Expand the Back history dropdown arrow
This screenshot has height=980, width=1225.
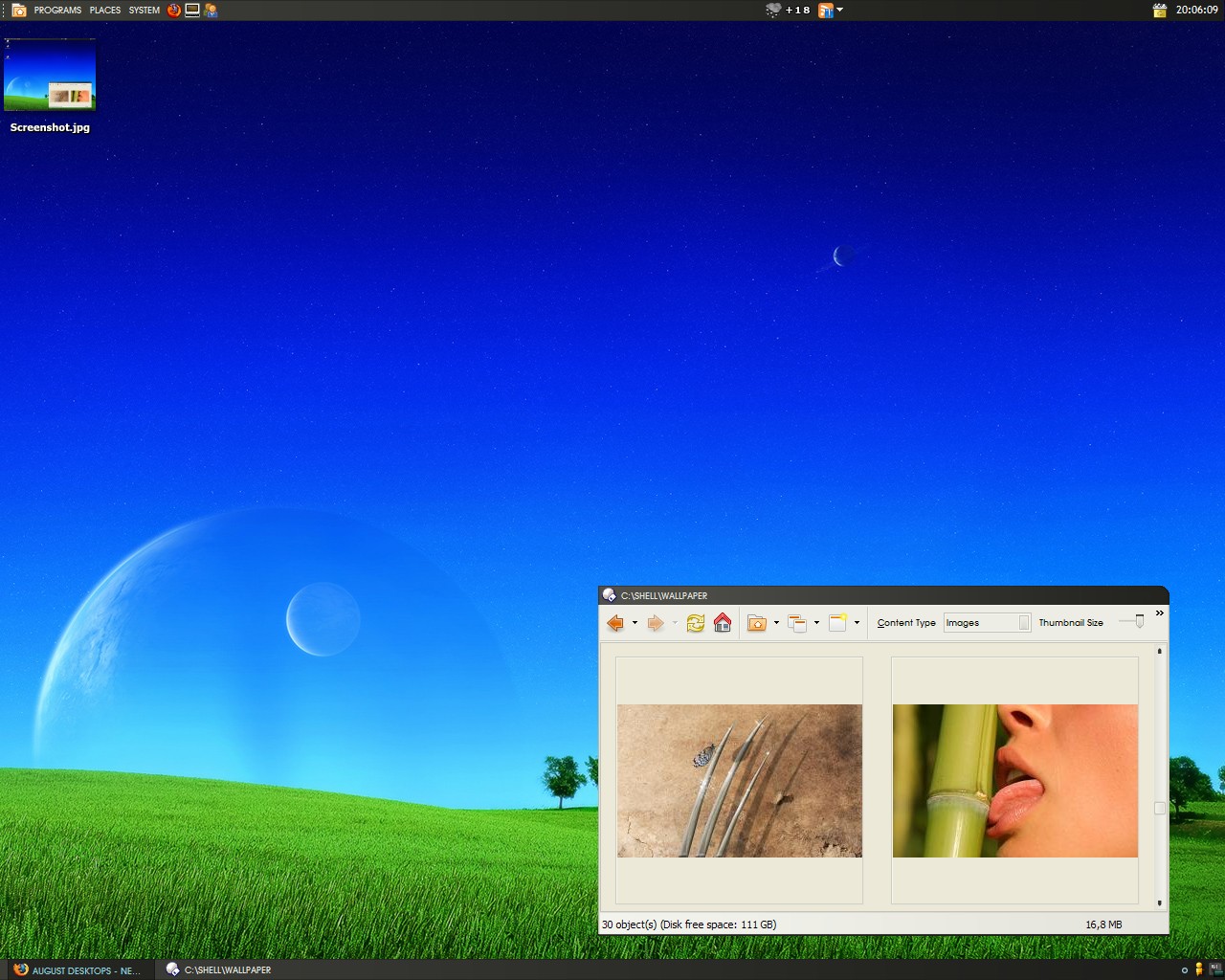[x=635, y=623]
